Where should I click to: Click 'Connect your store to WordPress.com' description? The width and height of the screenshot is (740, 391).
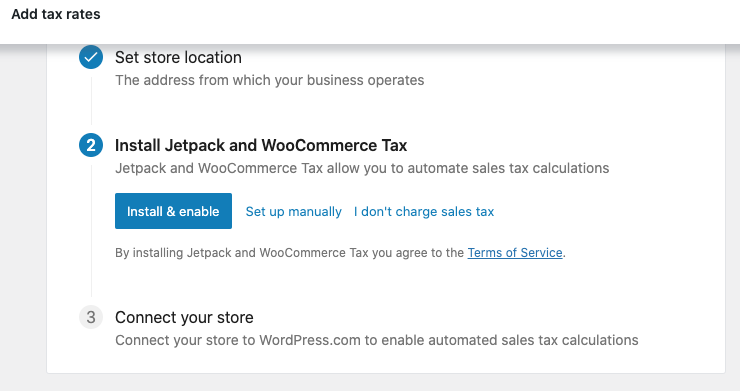click(377, 340)
